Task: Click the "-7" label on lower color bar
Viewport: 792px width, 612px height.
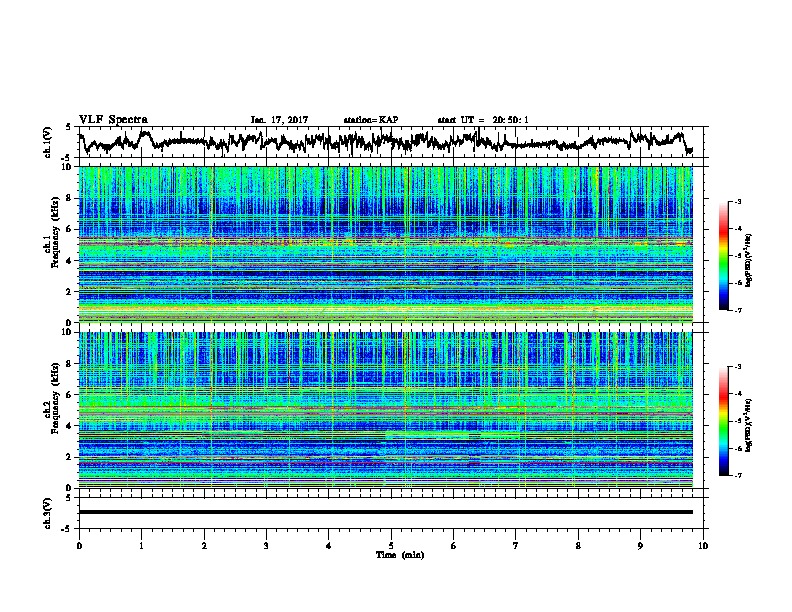Action: click(737, 475)
